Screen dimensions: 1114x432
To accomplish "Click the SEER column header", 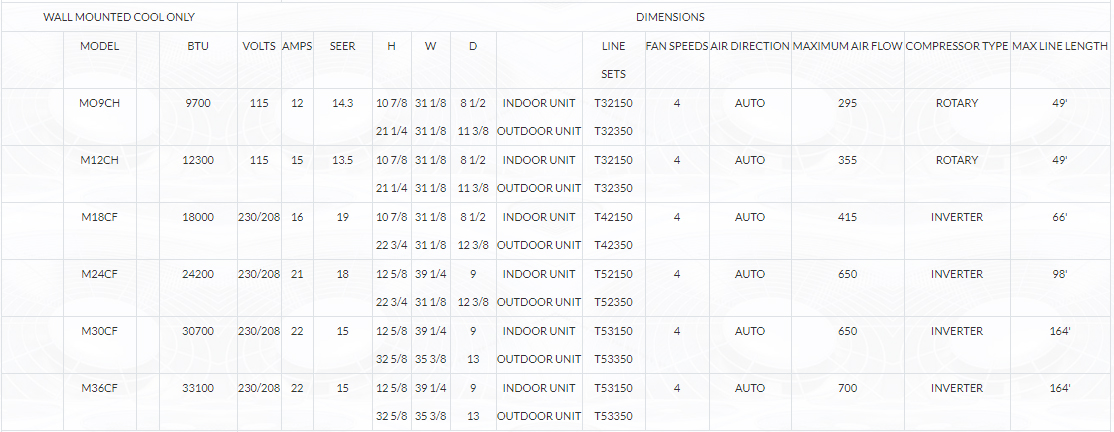I will pyautogui.click(x=342, y=46).
